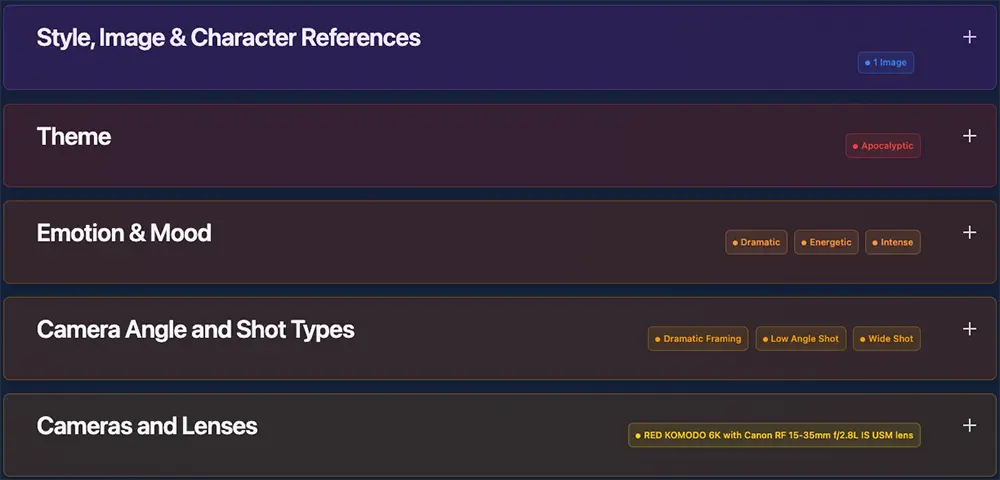This screenshot has width=1000, height=480.
Task: Expand the Cameras and Lenses heading
Action: [147, 426]
